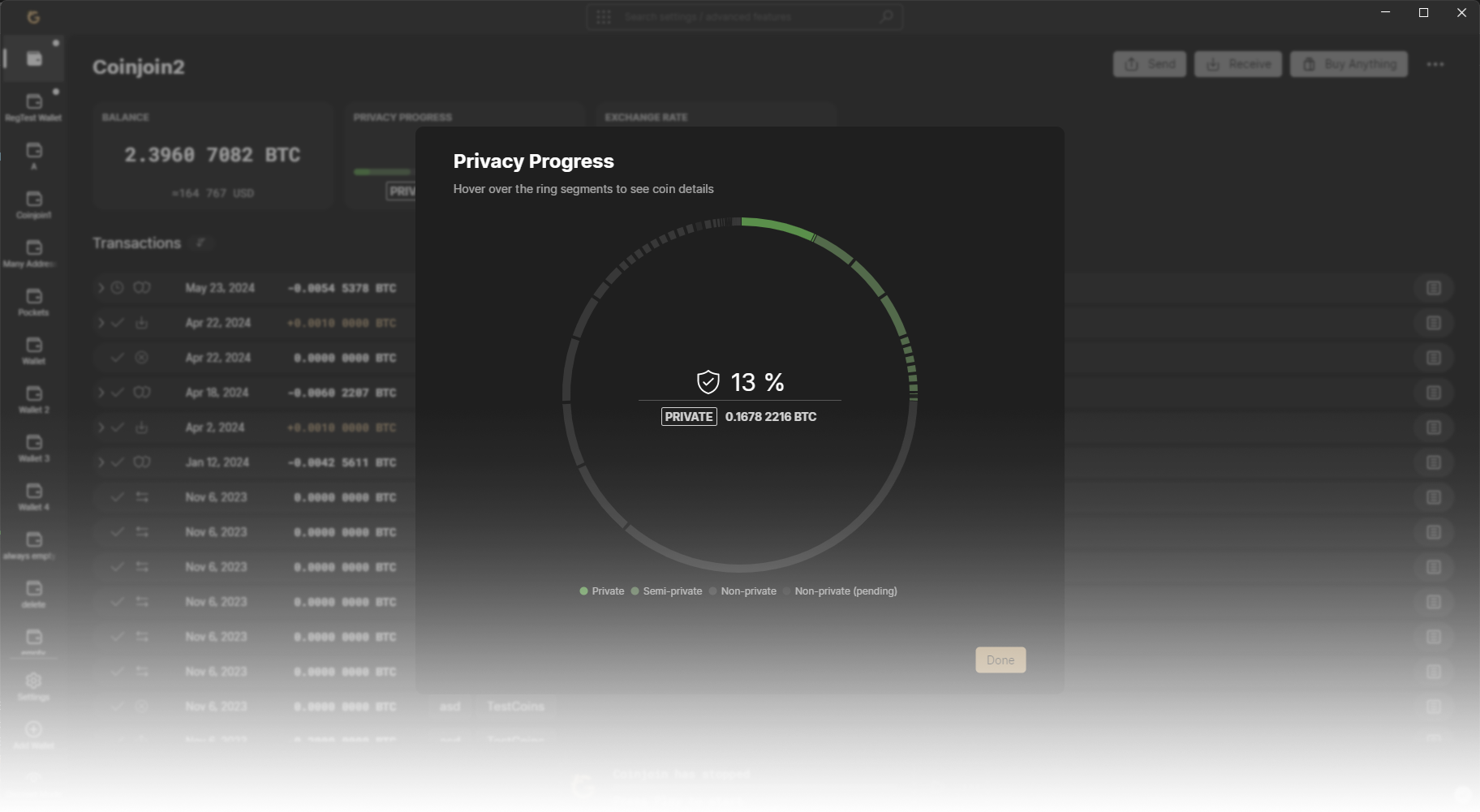The width and height of the screenshot is (1480, 812).
Task: Select the Wallet 2 sidebar item
Action: [34, 398]
